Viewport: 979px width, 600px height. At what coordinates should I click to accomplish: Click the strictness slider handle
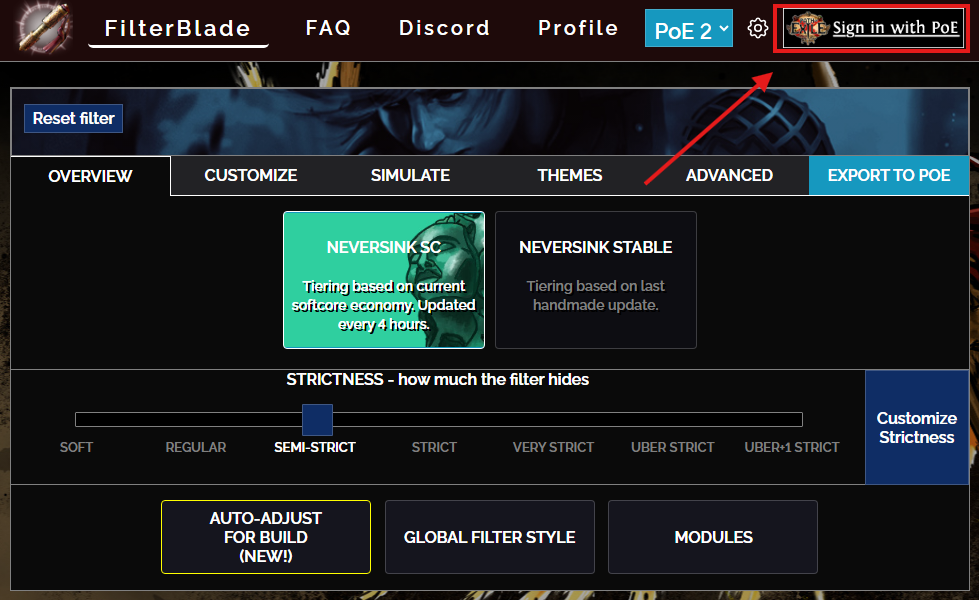317,420
